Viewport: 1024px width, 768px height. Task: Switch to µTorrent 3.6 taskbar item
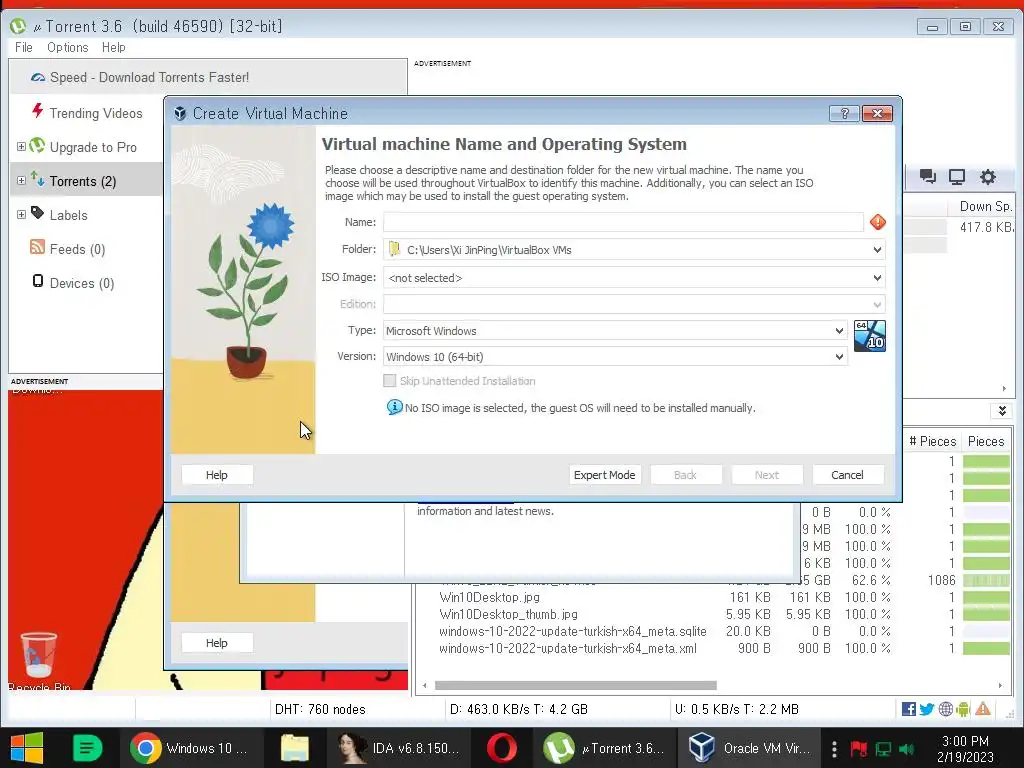point(604,748)
